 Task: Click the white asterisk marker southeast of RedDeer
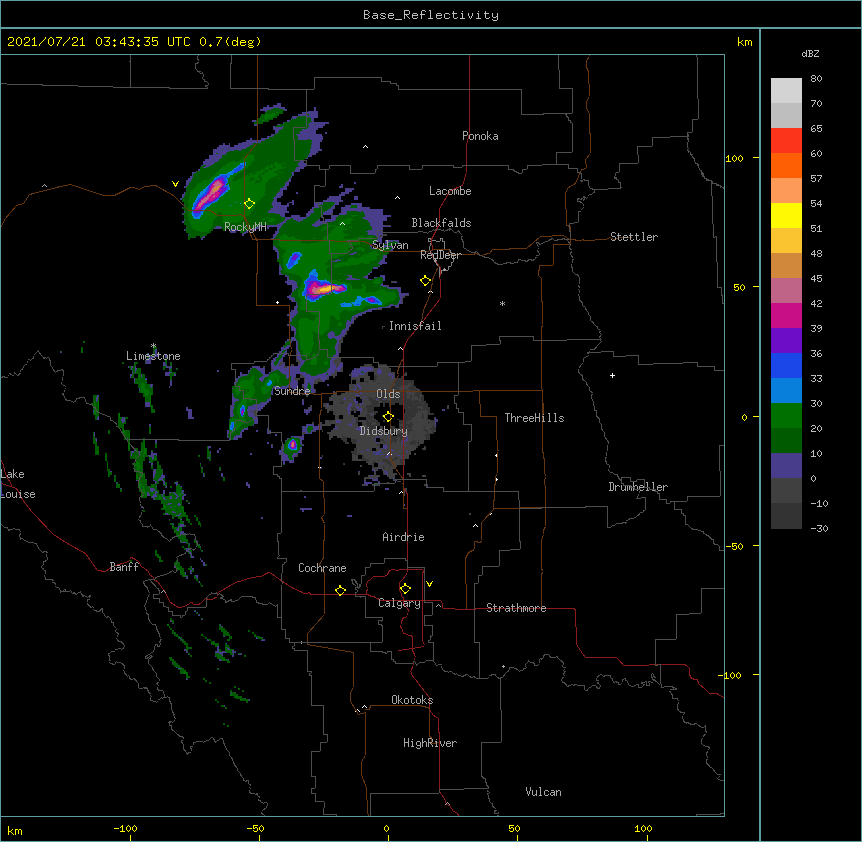502,303
